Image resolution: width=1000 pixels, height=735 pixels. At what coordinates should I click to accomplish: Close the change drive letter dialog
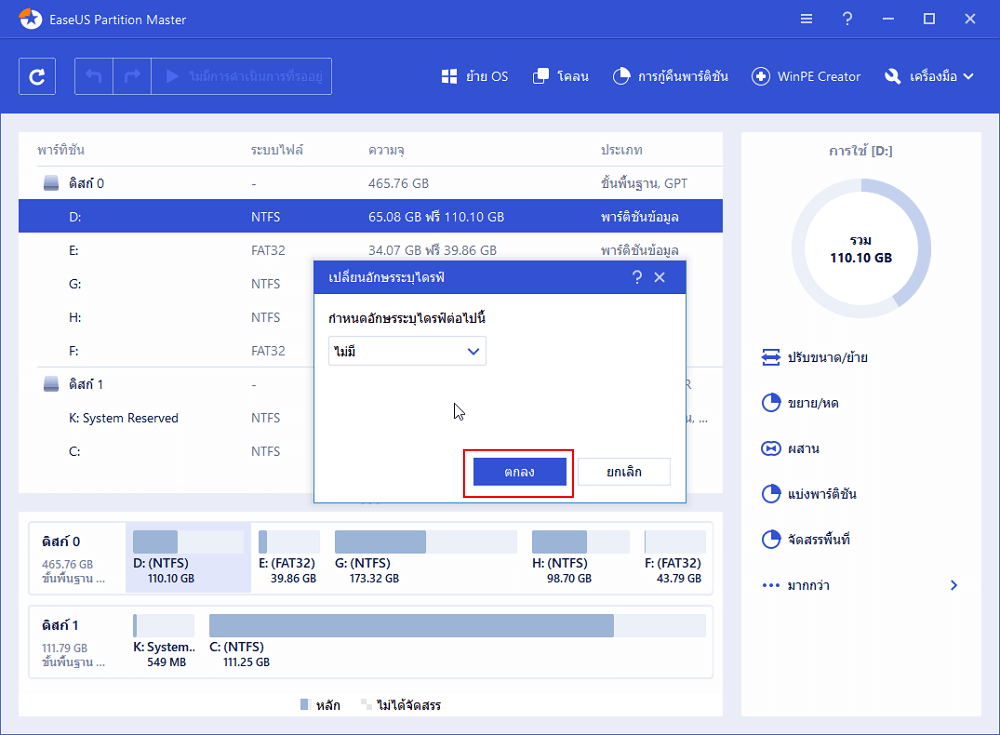(x=659, y=277)
